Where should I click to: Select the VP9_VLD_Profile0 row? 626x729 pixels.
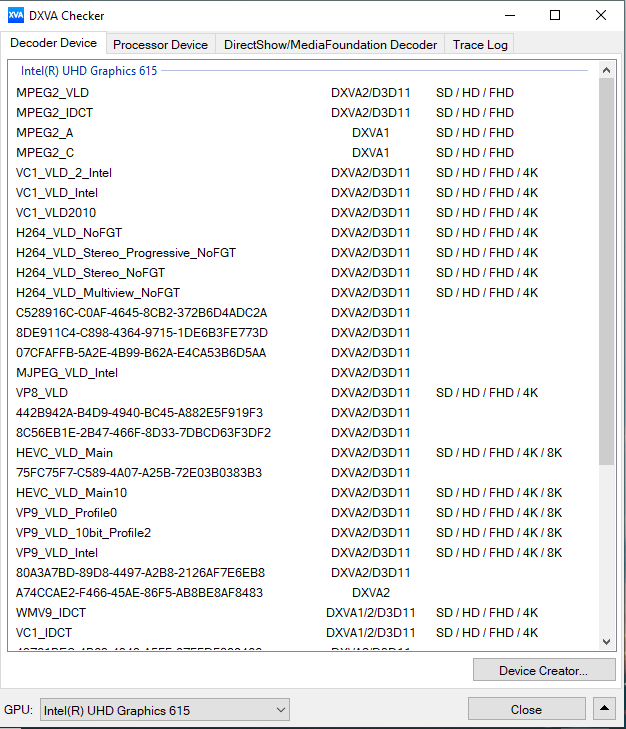[x=302, y=512]
